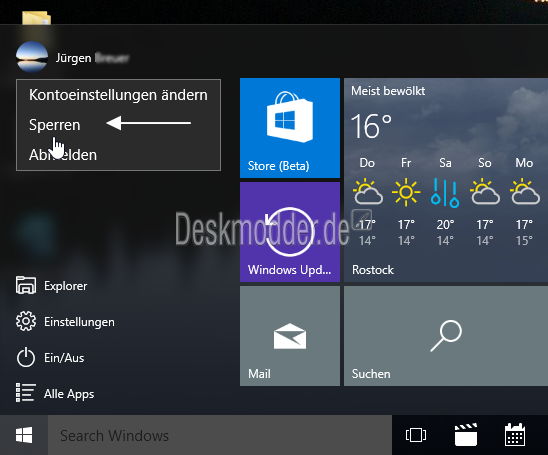
Task: Open the Windows Update tile
Action: click(290, 232)
